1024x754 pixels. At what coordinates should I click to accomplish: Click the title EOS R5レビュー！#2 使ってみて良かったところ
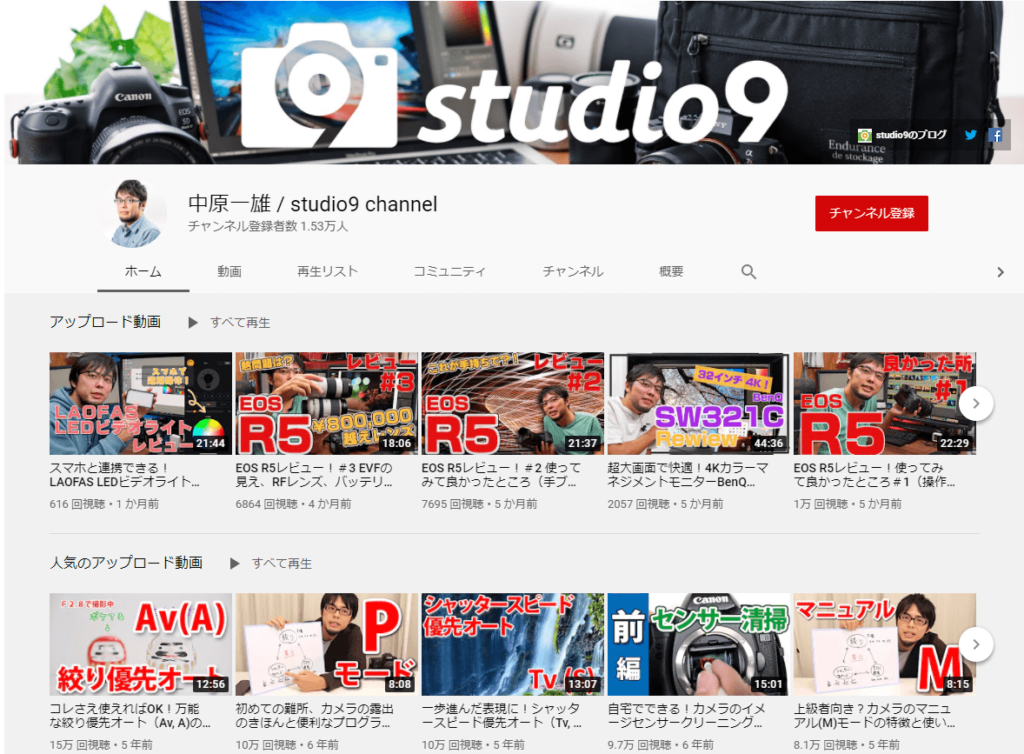pos(501,475)
